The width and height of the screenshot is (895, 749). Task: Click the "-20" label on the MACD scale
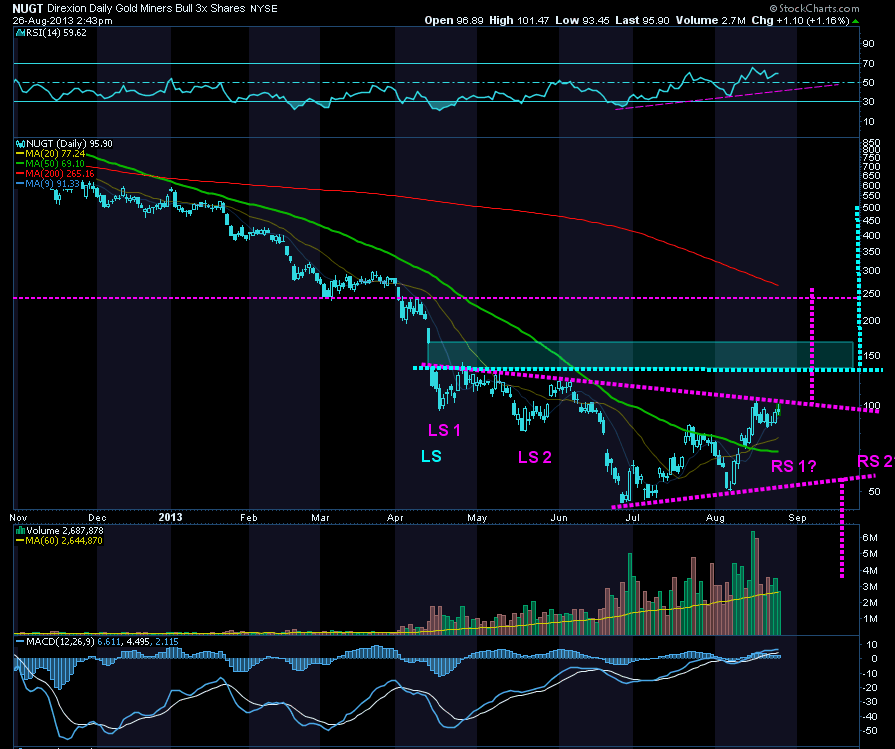870,687
